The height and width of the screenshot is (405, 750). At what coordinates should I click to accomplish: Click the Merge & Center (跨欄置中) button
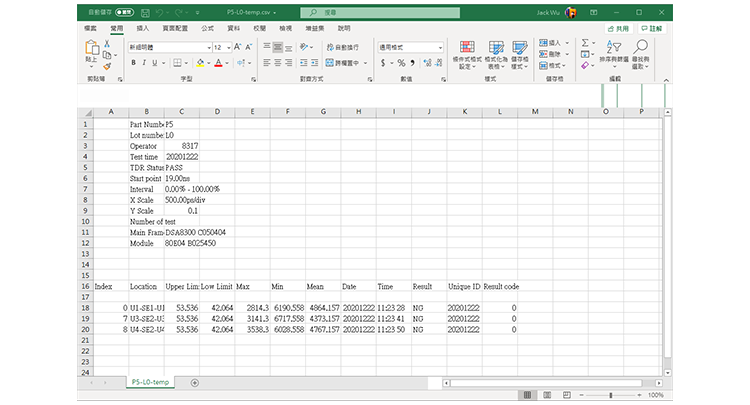[x=342, y=63]
